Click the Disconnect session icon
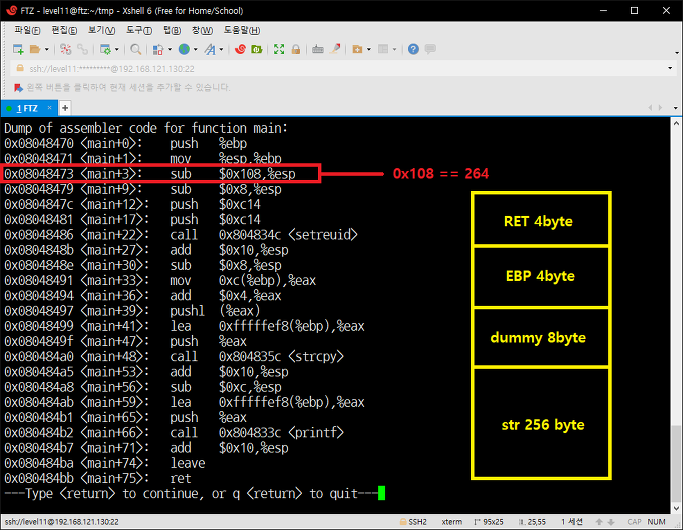Viewport: 683px width, 530px height. [x=65, y=49]
